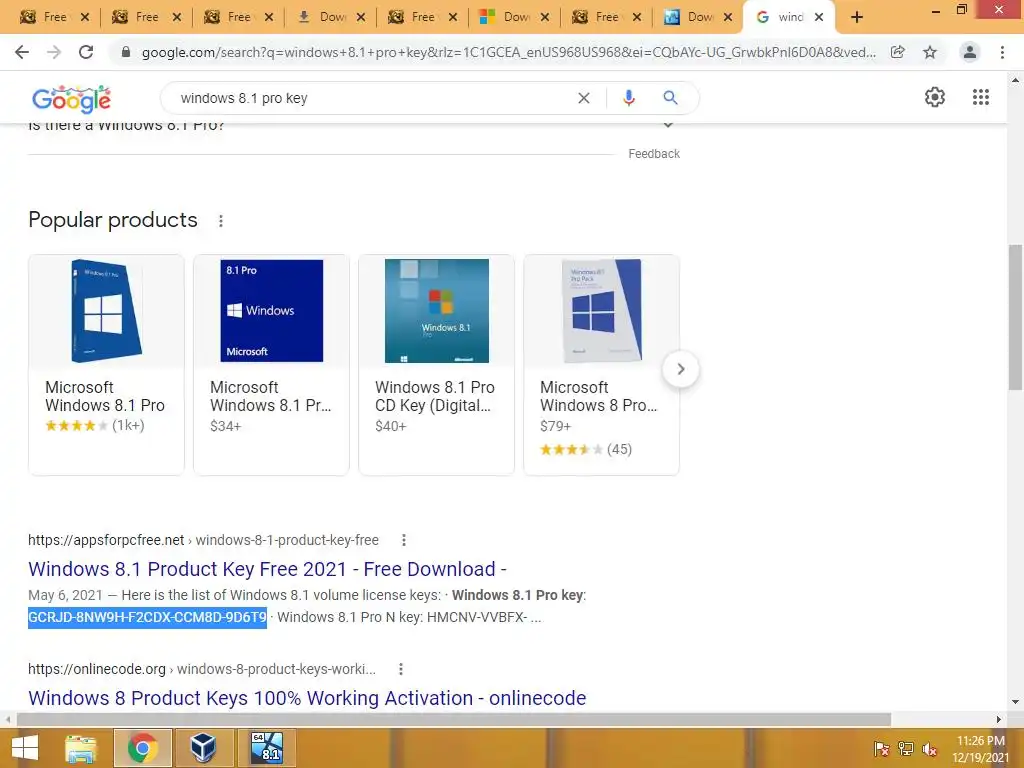Screen dimensions: 1024x768
Task: Open appsforpcfree.net URL breadcrumb
Action: click(x=203, y=540)
